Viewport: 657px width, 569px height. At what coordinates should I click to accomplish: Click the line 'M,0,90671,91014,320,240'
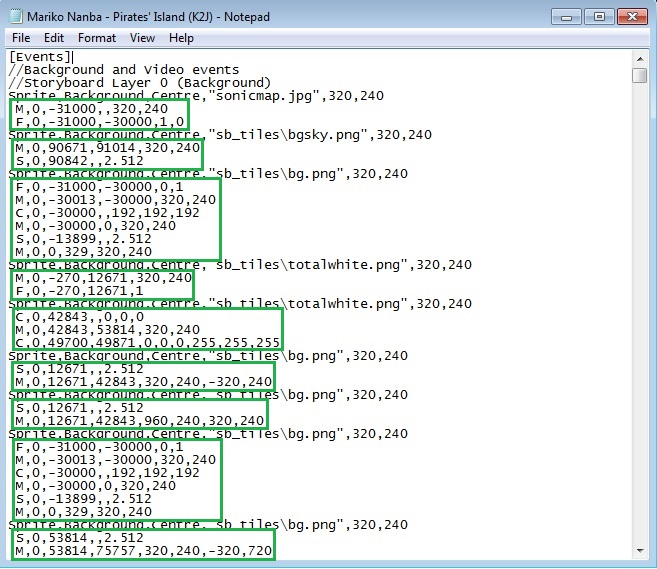[108, 148]
